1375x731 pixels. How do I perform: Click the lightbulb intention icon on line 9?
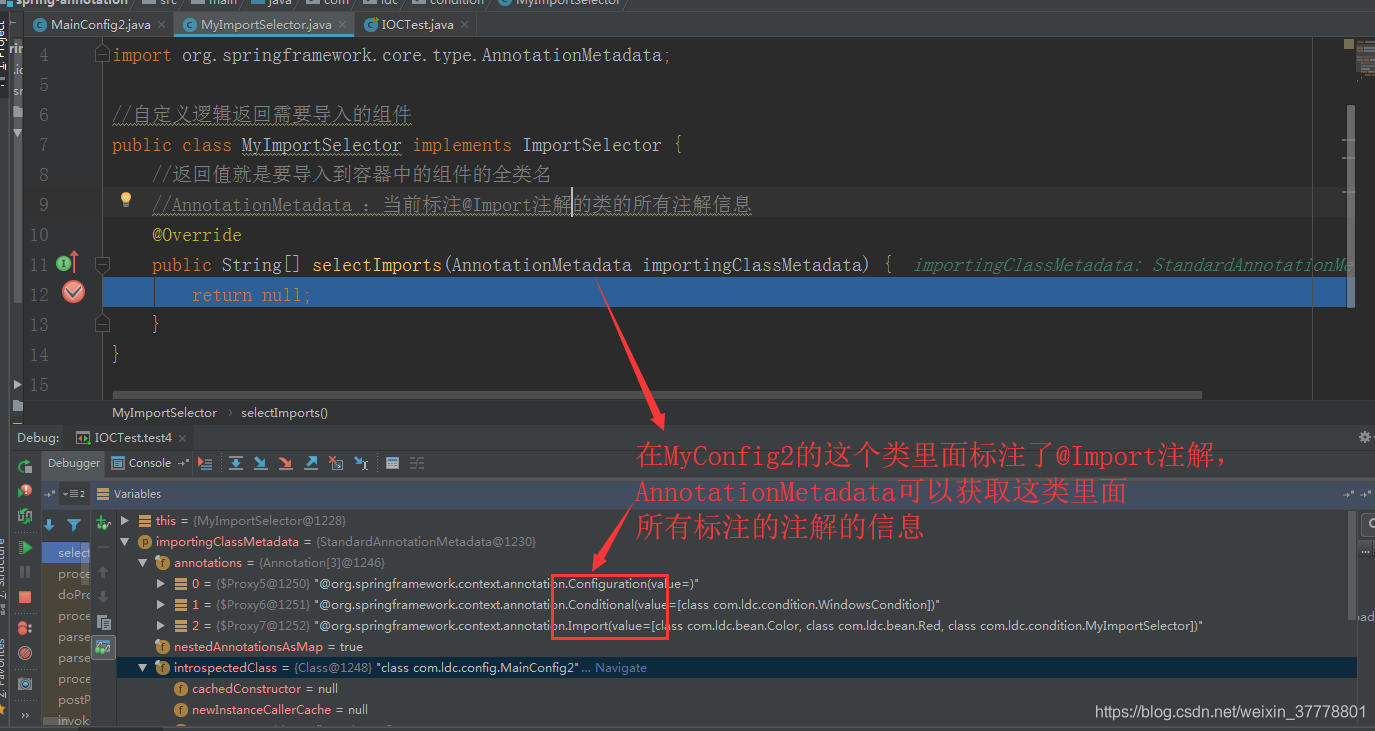tap(126, 199)
